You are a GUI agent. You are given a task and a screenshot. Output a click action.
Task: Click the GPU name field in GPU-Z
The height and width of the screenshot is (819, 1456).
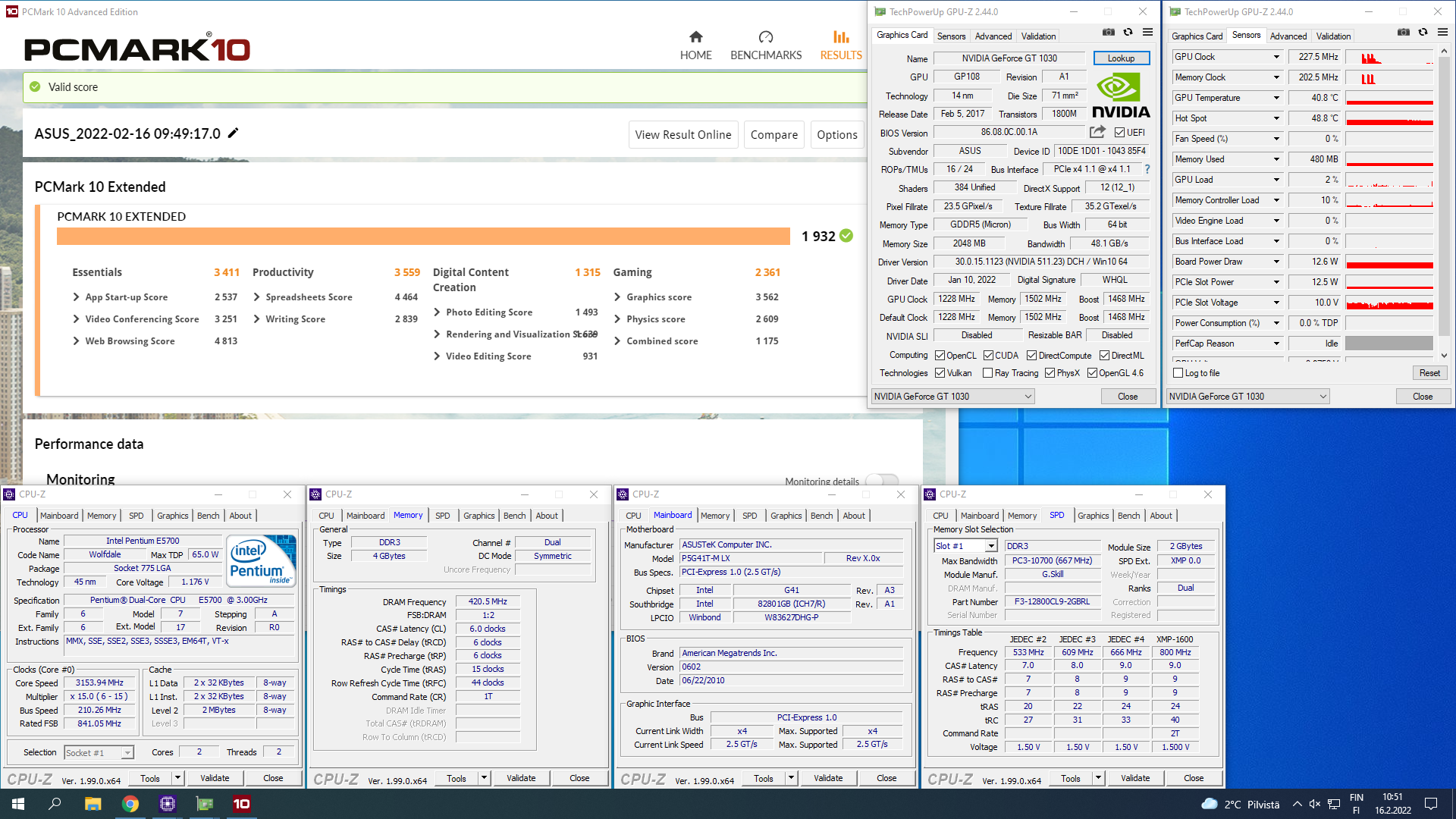tap(1009, 58)
